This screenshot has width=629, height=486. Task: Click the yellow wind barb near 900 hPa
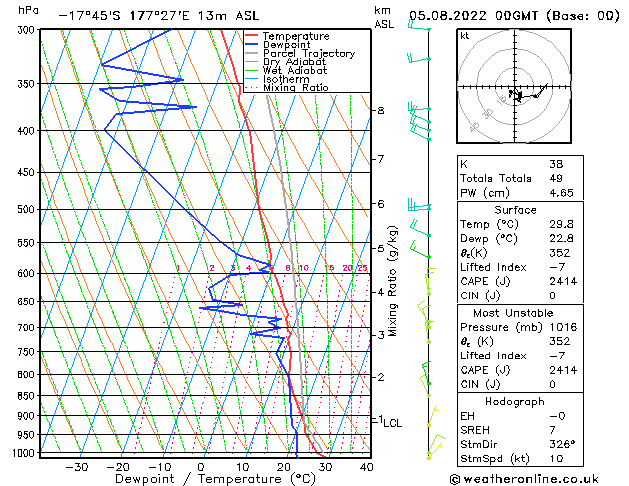pos(433,417)
